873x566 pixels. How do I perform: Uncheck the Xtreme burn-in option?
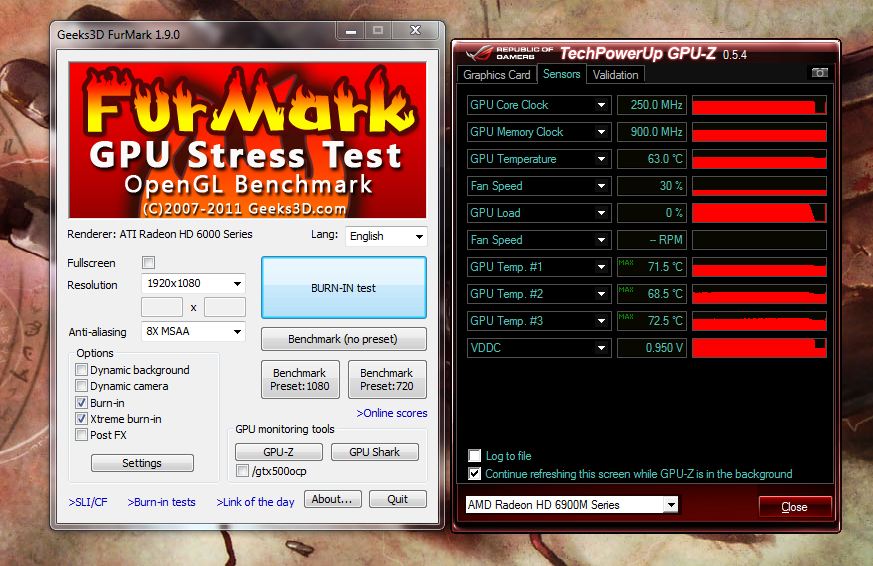pyautogui.click(x=81, y=419)
